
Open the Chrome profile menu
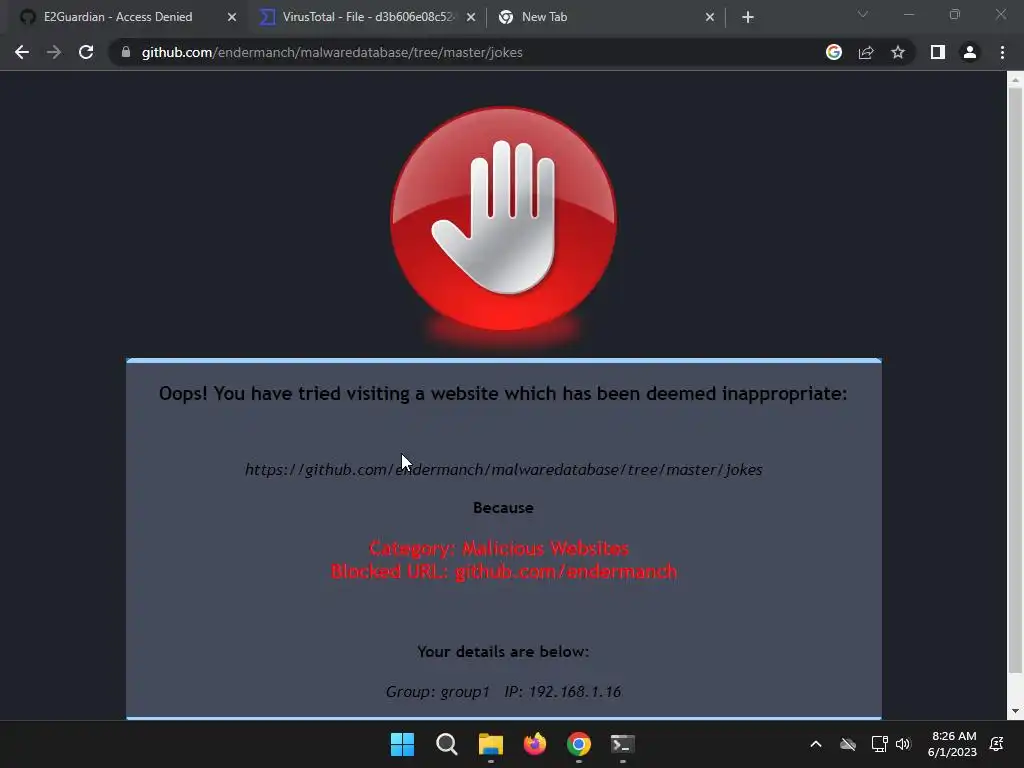click(970, 52)
